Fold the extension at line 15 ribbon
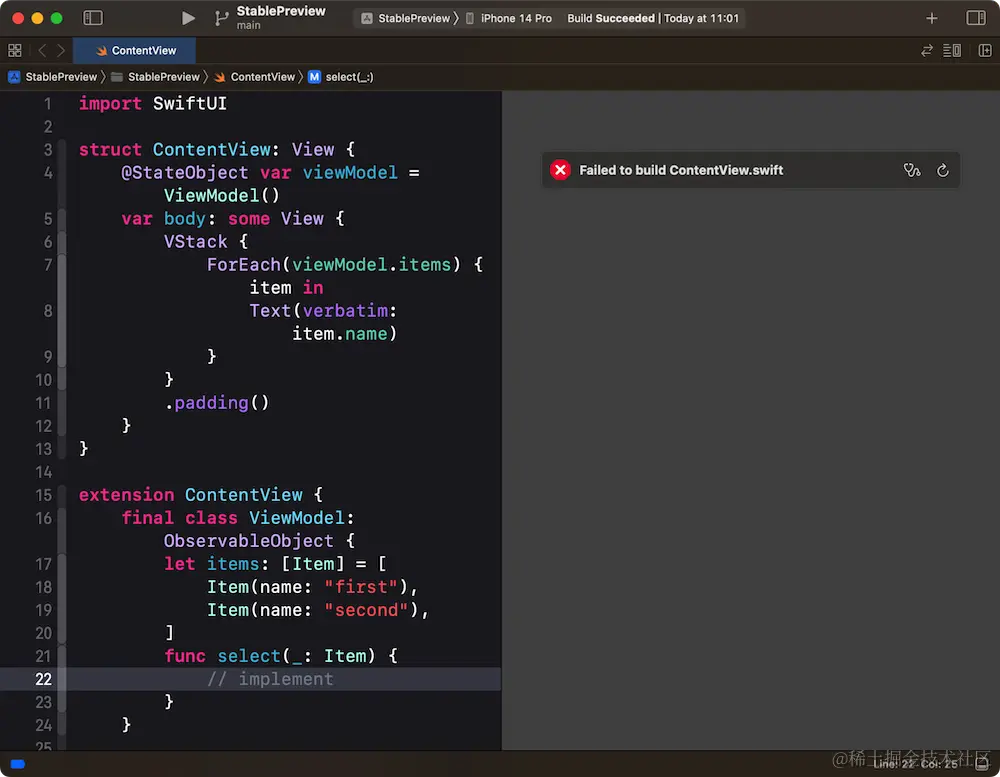Viewport: 1000px width, 777px height. pyautogui.click(x=62, y=495)
